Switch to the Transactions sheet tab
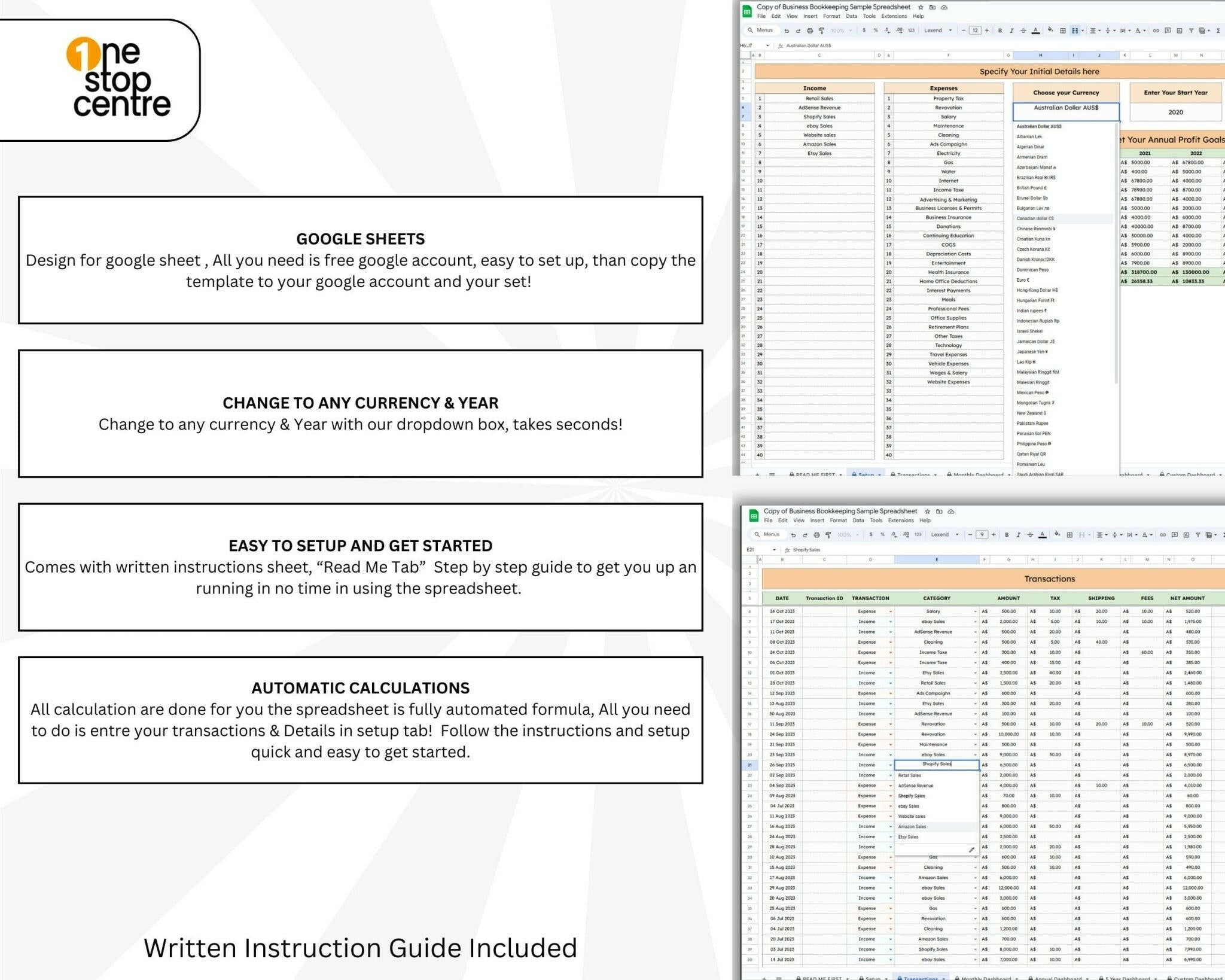The height and width of the screenshot is (980, 1225). click(913, 474)
